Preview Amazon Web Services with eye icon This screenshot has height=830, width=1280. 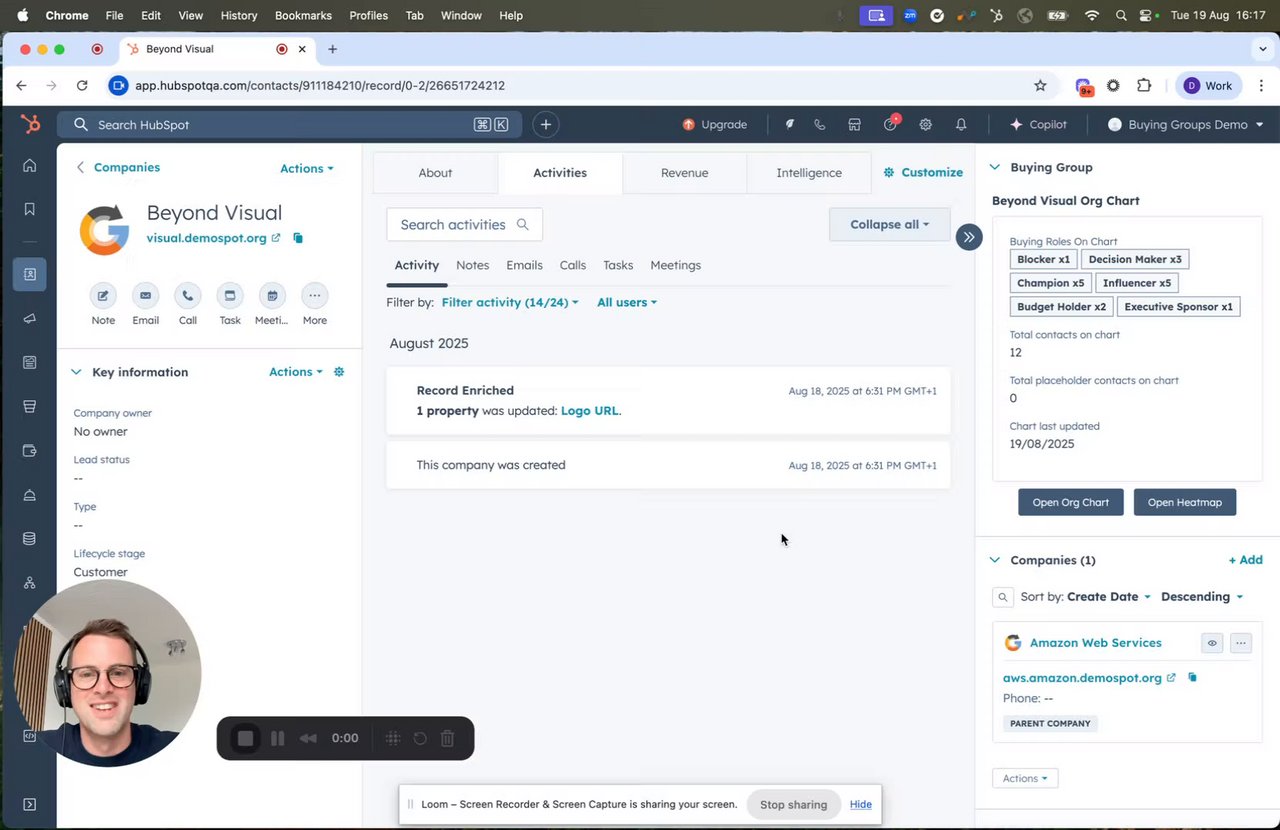[x=1212, y=643]
